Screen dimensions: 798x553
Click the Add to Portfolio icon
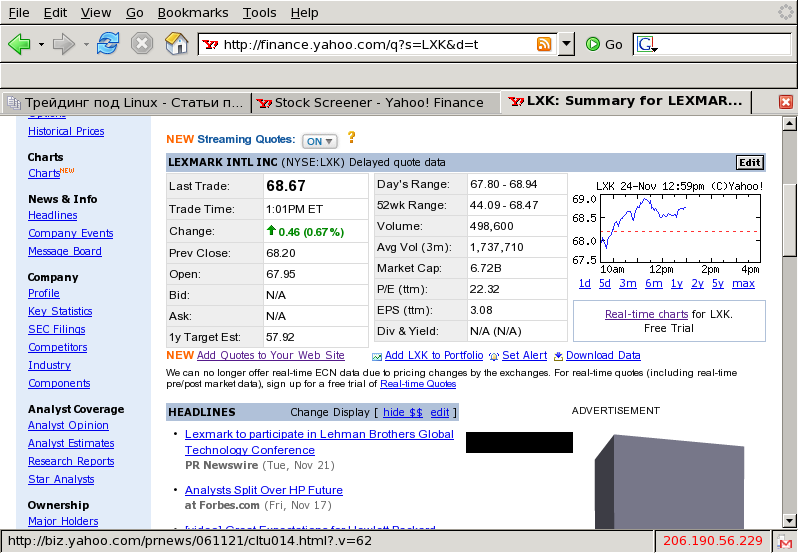(x=377, y=357)
